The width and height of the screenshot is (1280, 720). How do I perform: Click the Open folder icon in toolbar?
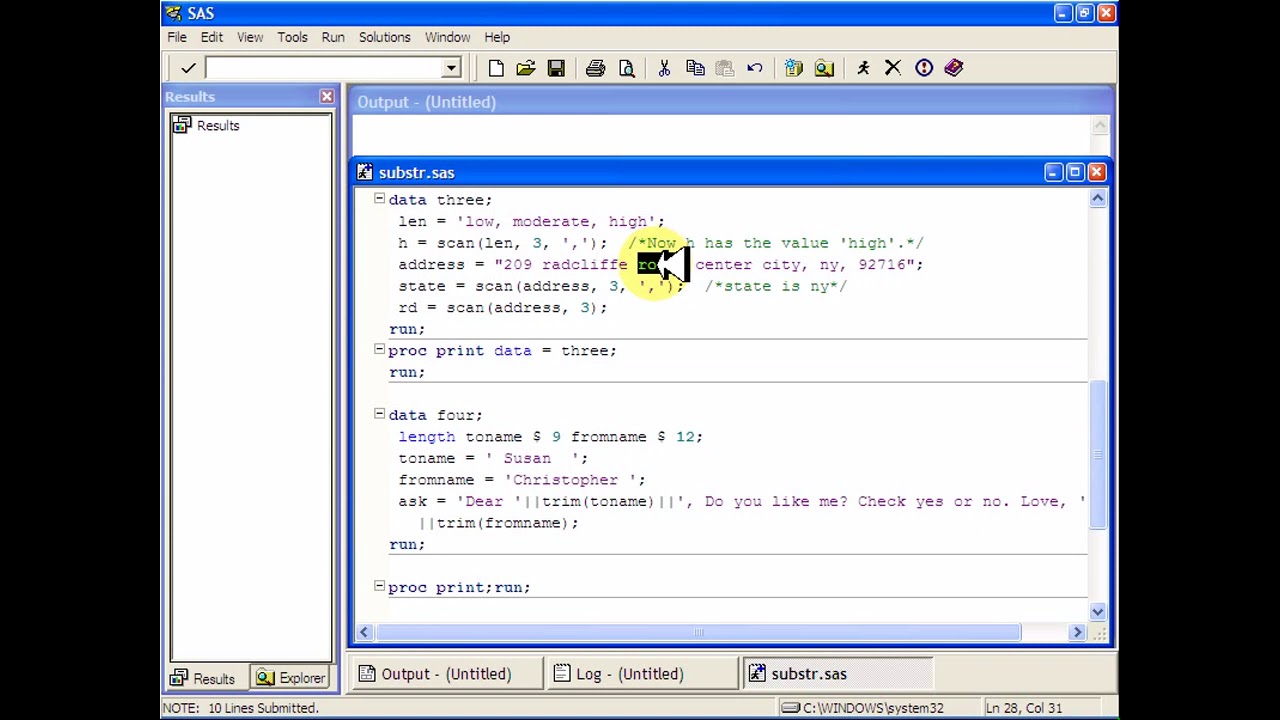[x=526, y=68]
